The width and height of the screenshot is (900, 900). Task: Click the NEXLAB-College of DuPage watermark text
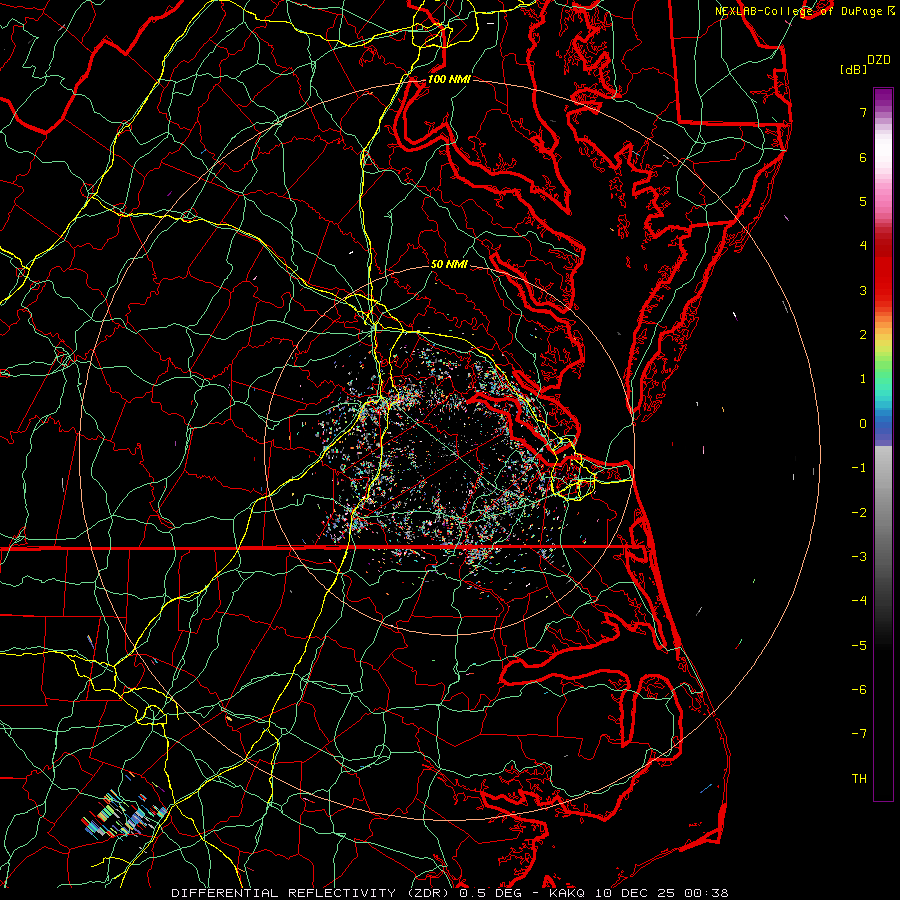[800, 11]
